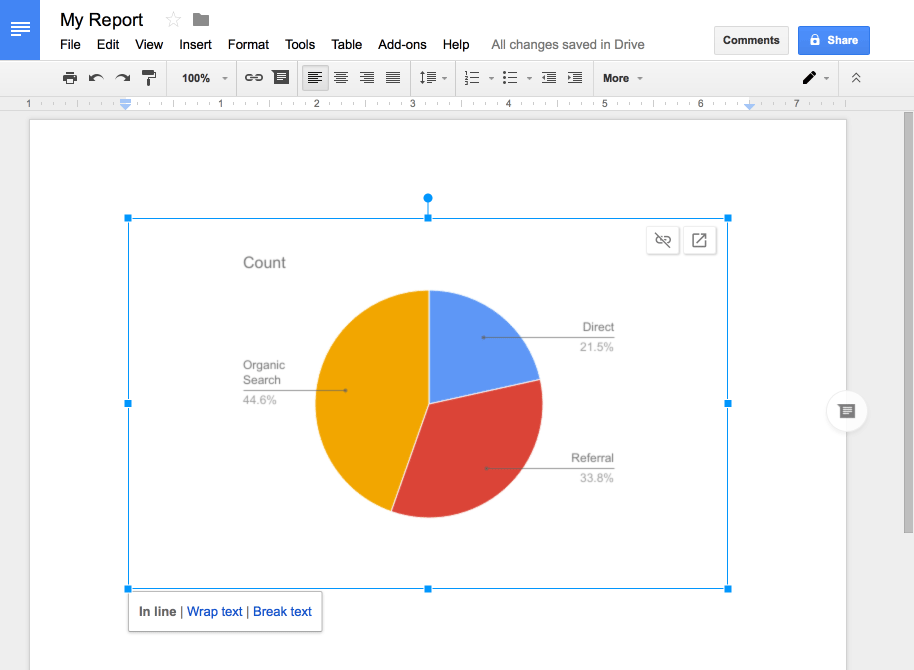
Task: Click the increase indent icon
Action: (575, 78)
